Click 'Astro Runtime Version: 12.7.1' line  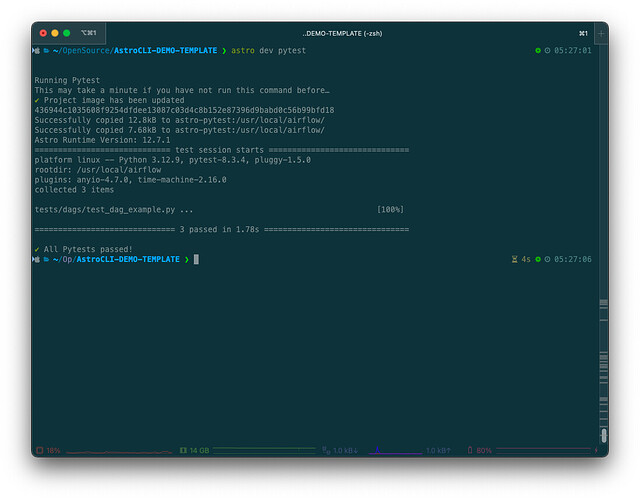(102, 140)
